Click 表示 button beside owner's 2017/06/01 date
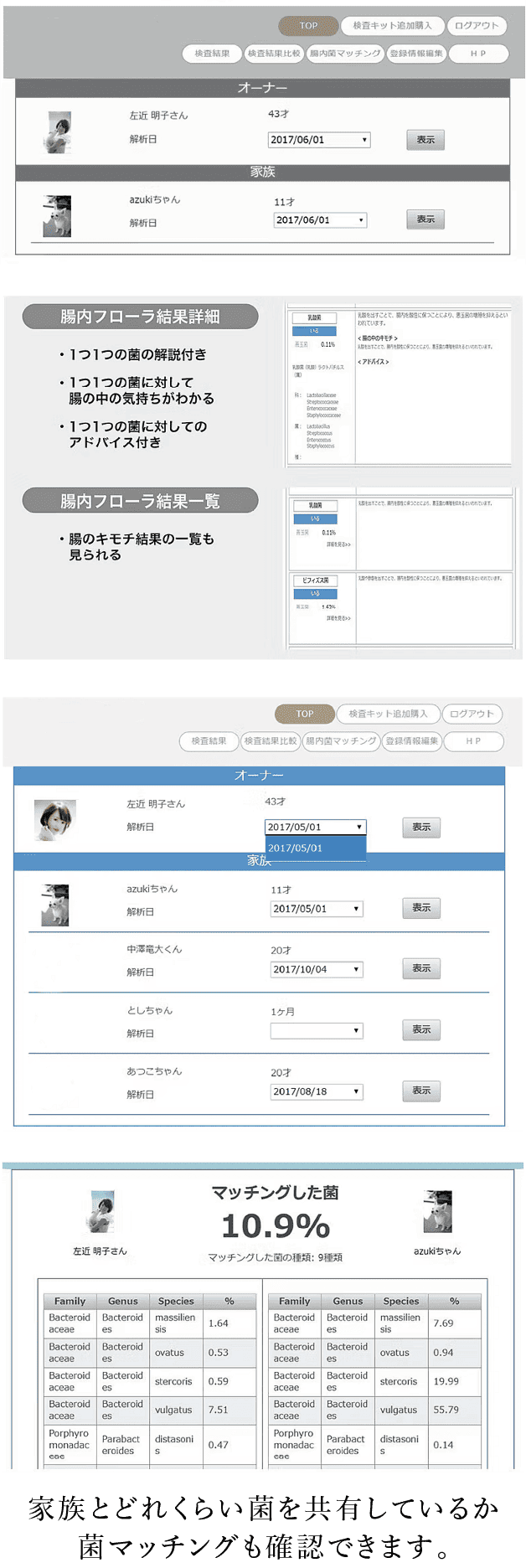Viewport: 526px width, 1568px height. point(425,140)
